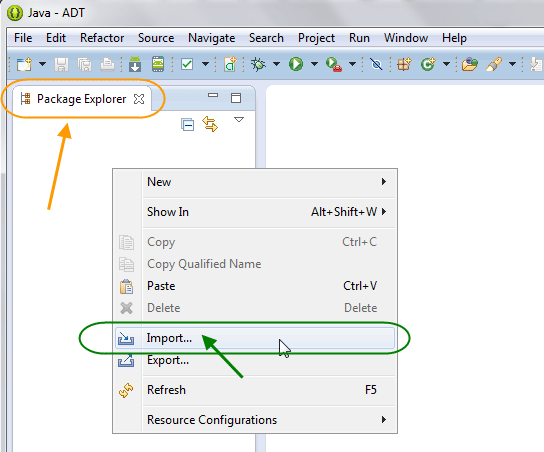
Task: Click the green Run button icon
Action: pyautogui.click(x=296, y=64)
